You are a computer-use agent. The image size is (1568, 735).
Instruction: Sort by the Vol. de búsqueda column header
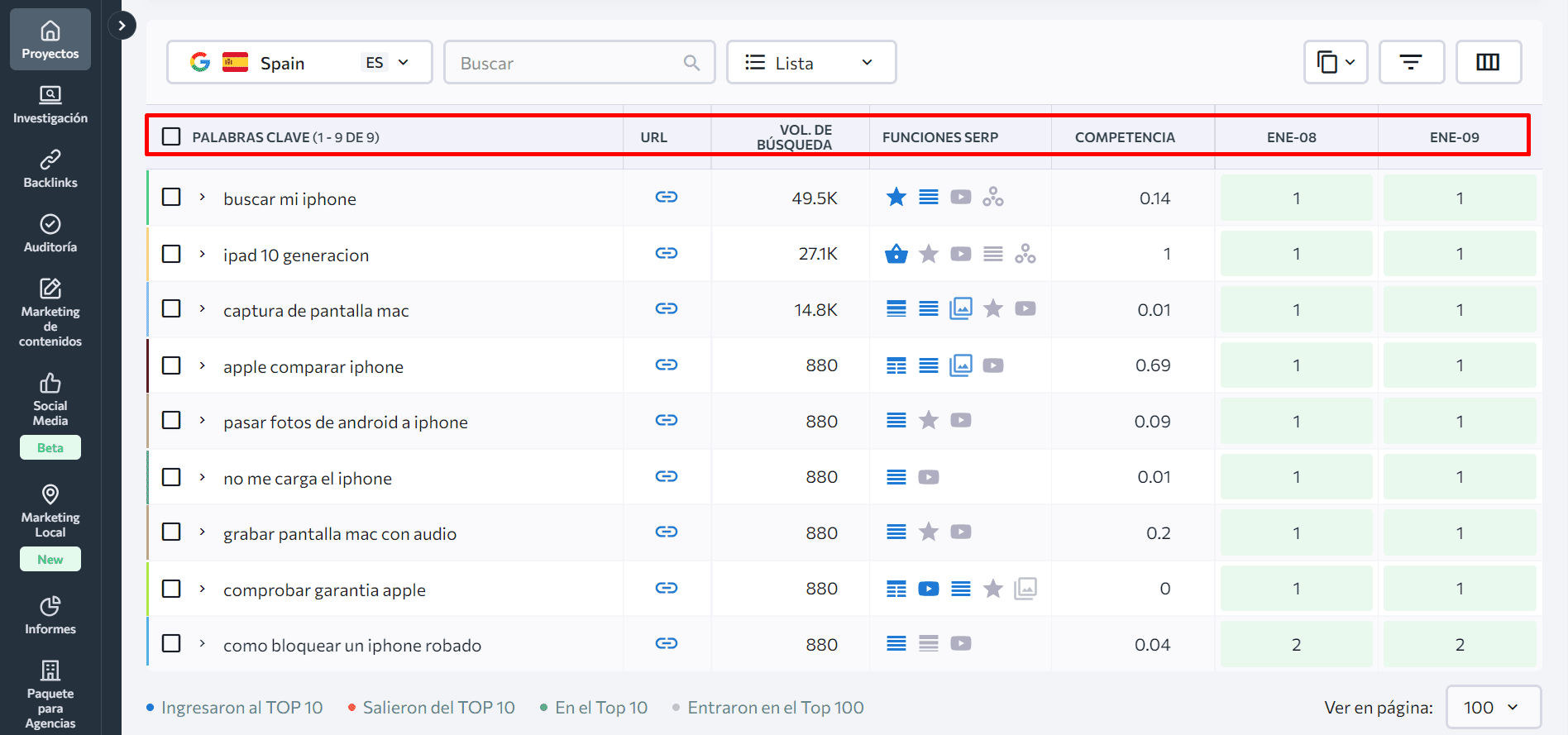tap(794, 137)
